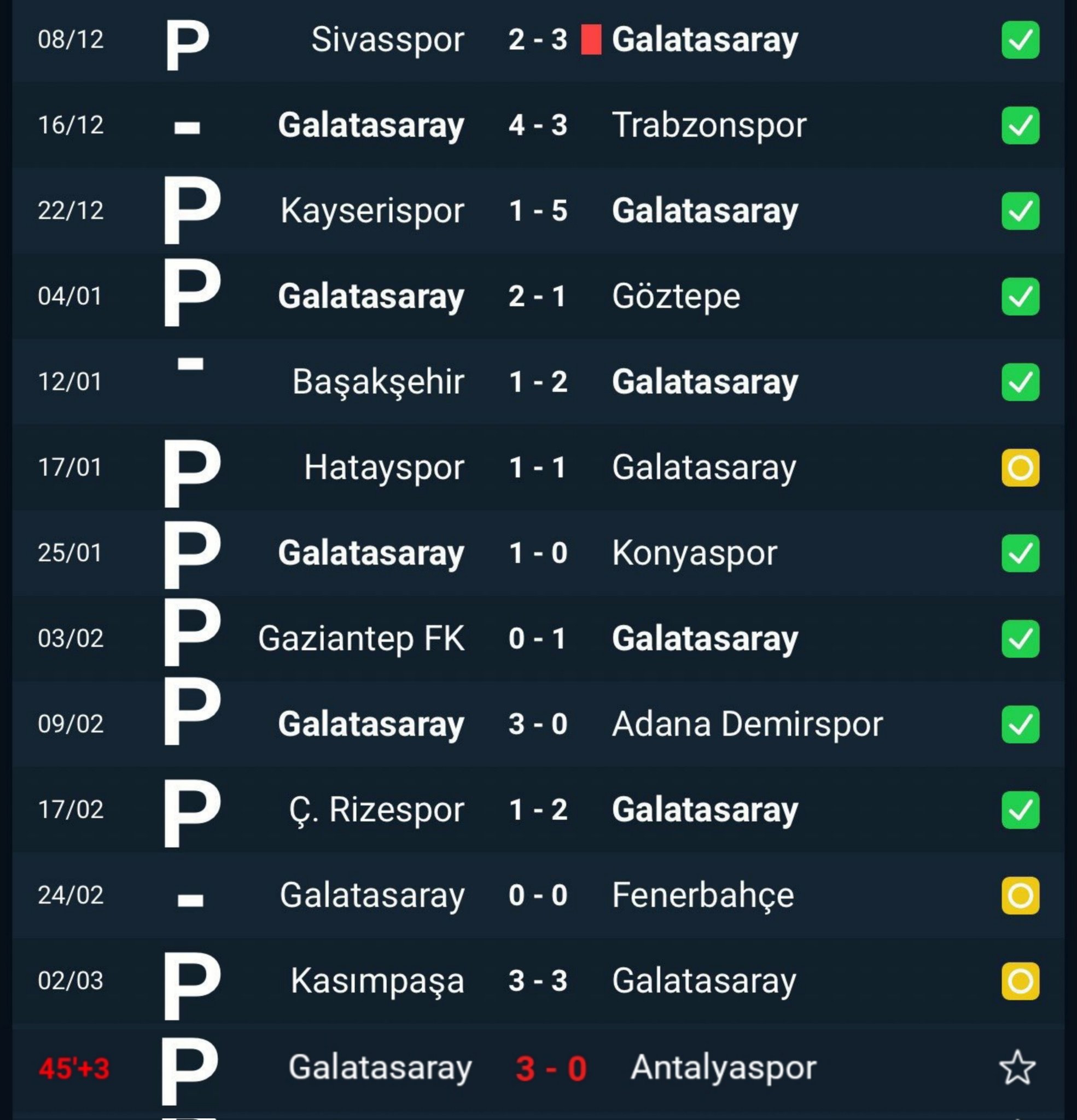Open the Galatasaray 4 - 3 Trabzonspor result
1077x1120 pixels.
(537, 125)
